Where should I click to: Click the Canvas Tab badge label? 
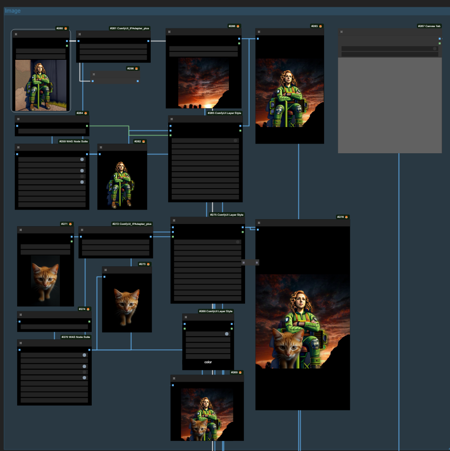click(429, 26)
